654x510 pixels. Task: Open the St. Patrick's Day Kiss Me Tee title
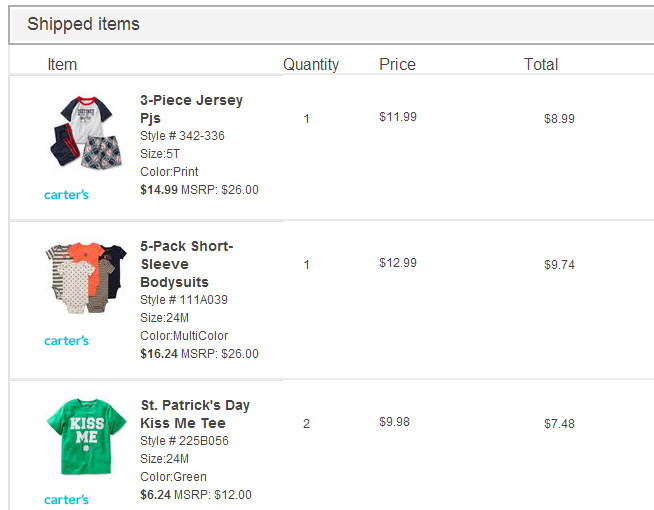[x=195, y=414]
